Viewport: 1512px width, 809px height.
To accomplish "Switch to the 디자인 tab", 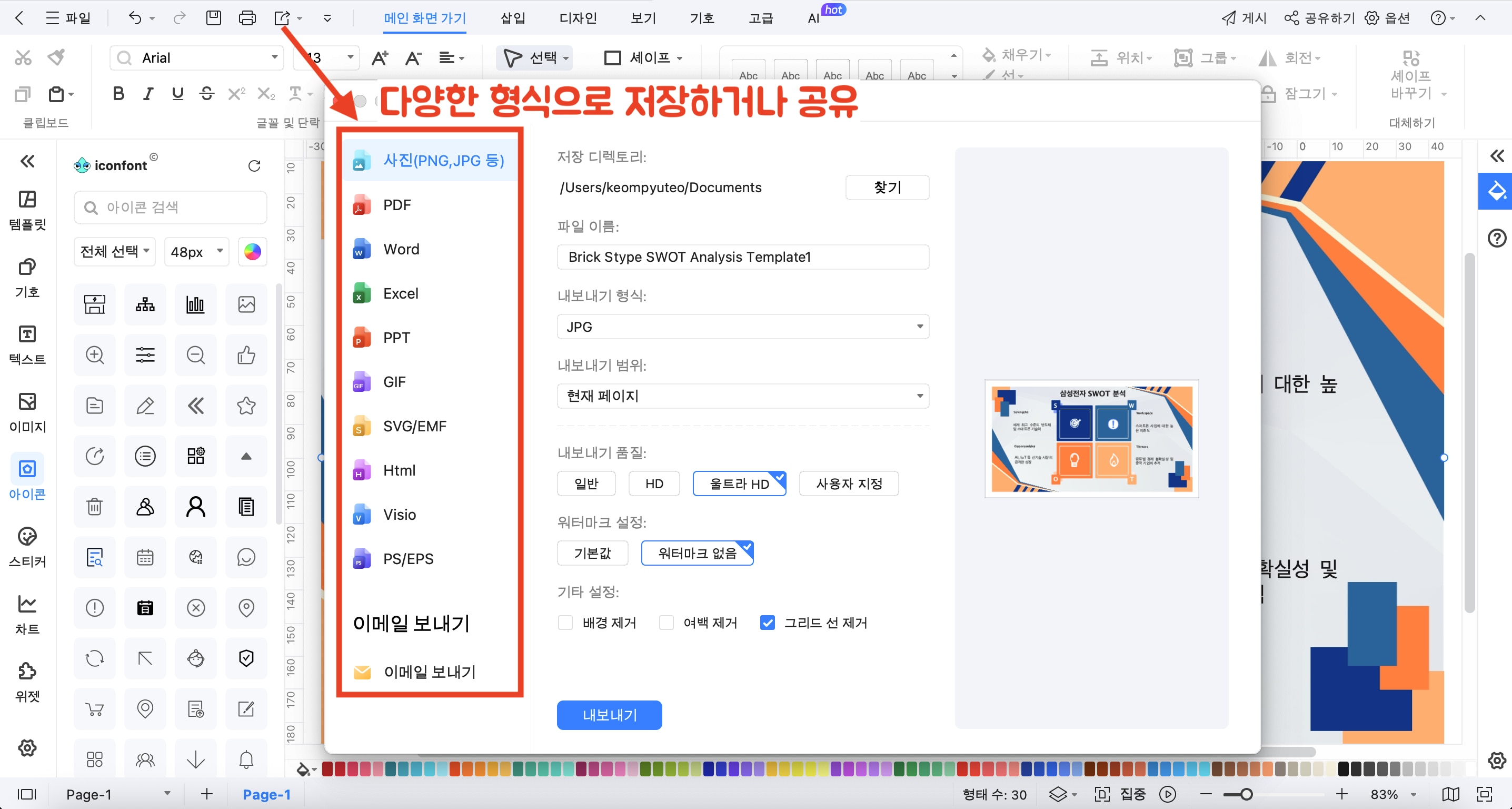I will [x=578, y=17].
